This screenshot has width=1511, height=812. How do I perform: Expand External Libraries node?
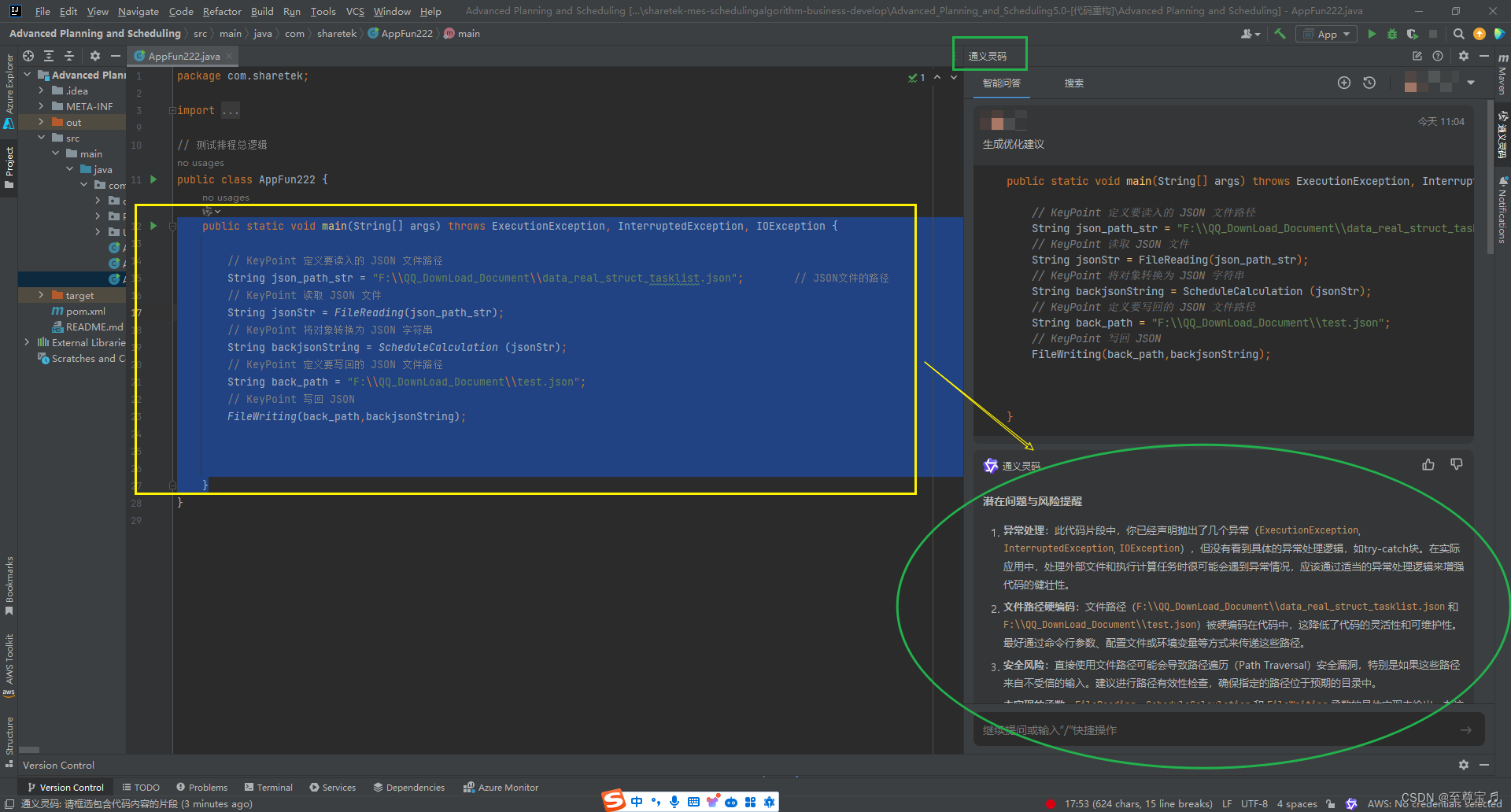tap(27, 342)
